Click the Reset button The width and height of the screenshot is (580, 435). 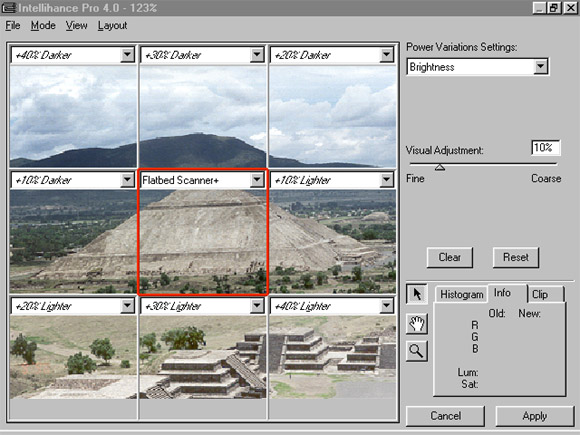(516, 257)
